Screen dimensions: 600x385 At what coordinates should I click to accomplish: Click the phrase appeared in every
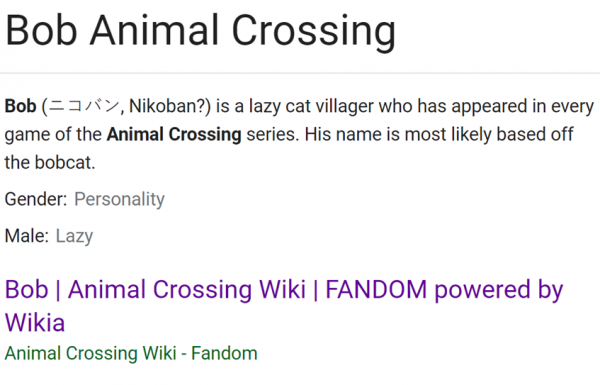coord(522,107)
